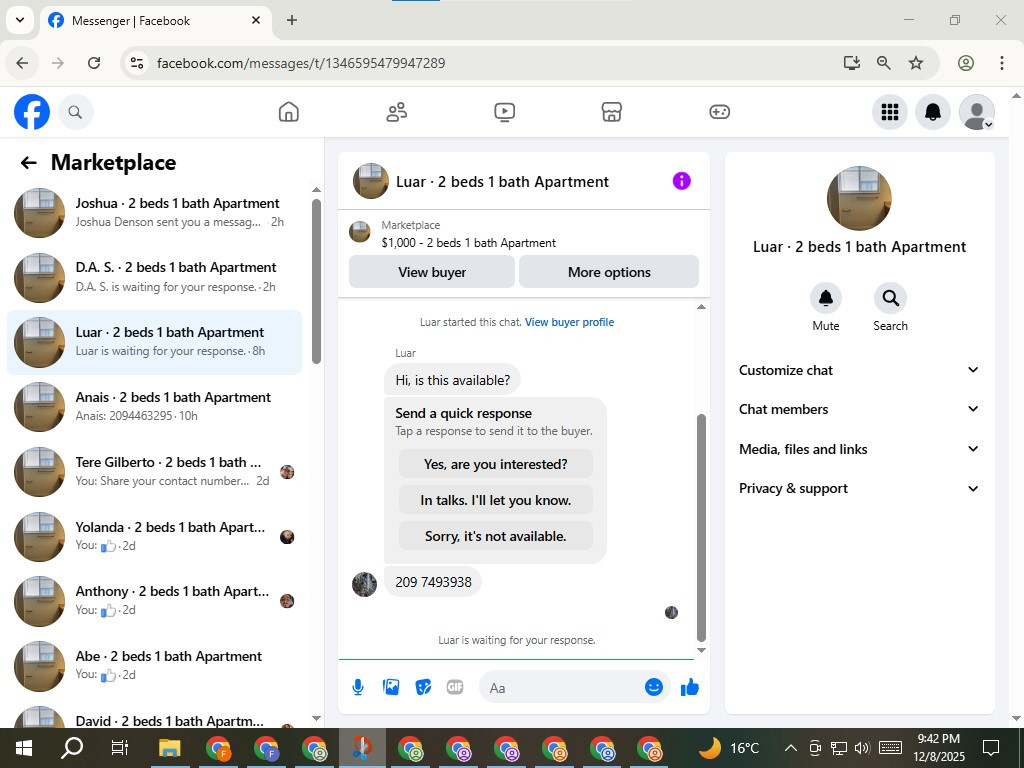Click the phone number message 209 7493938
The height and width of the screenshot is (768, 1024).
[x=433, y=582]
